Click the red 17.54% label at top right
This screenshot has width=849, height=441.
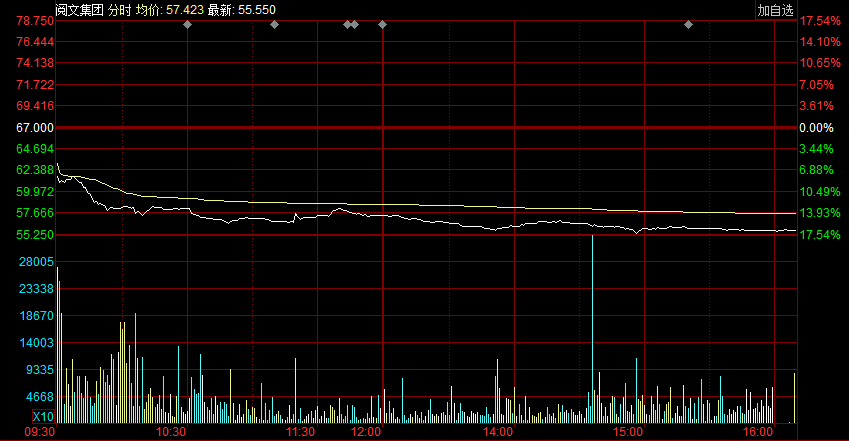point(820,21)
